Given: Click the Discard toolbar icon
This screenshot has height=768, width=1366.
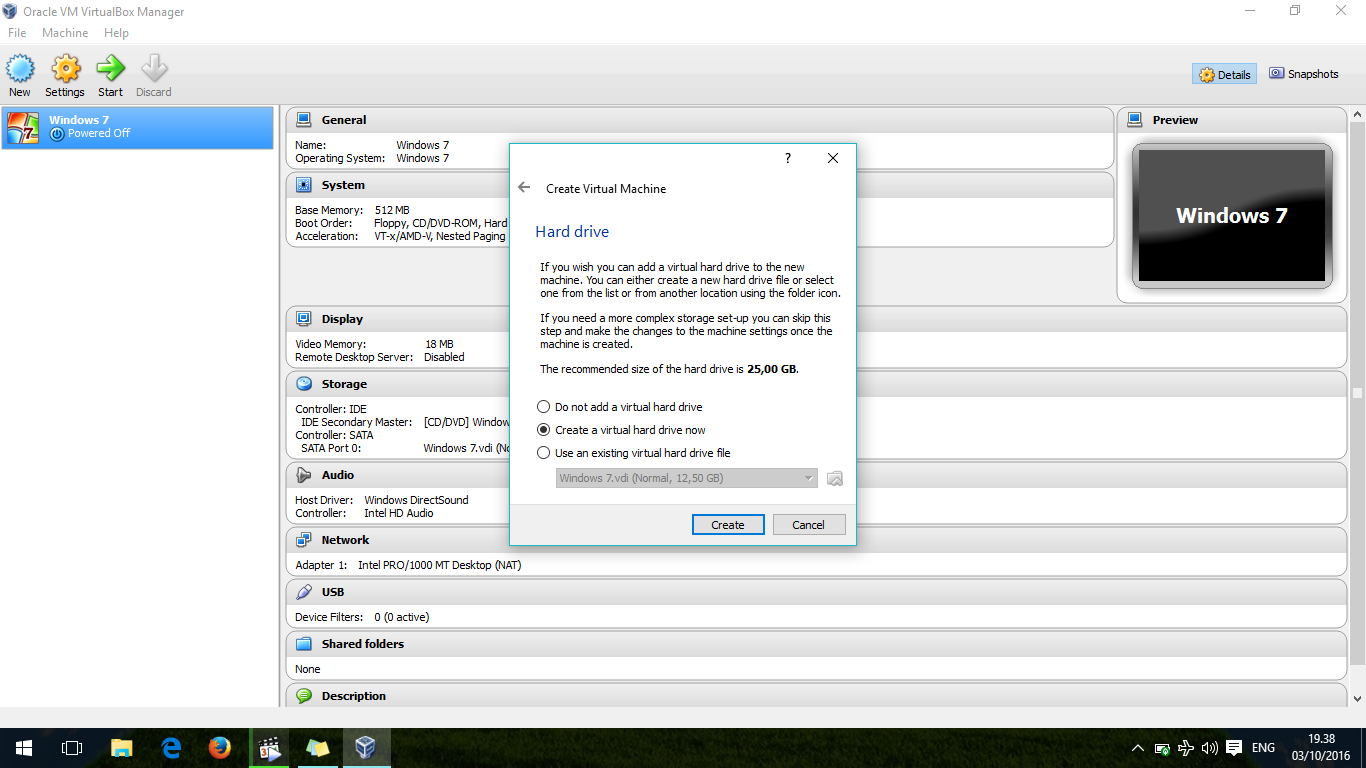Looking at the screenshot, I should 154,69.
